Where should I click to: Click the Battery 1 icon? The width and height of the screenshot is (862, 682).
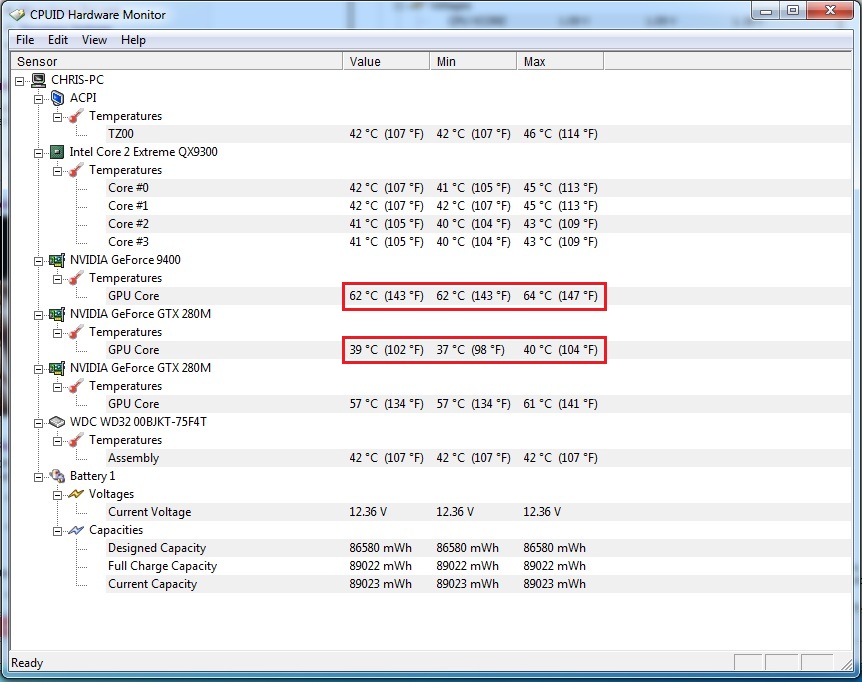tap(57, 476)
